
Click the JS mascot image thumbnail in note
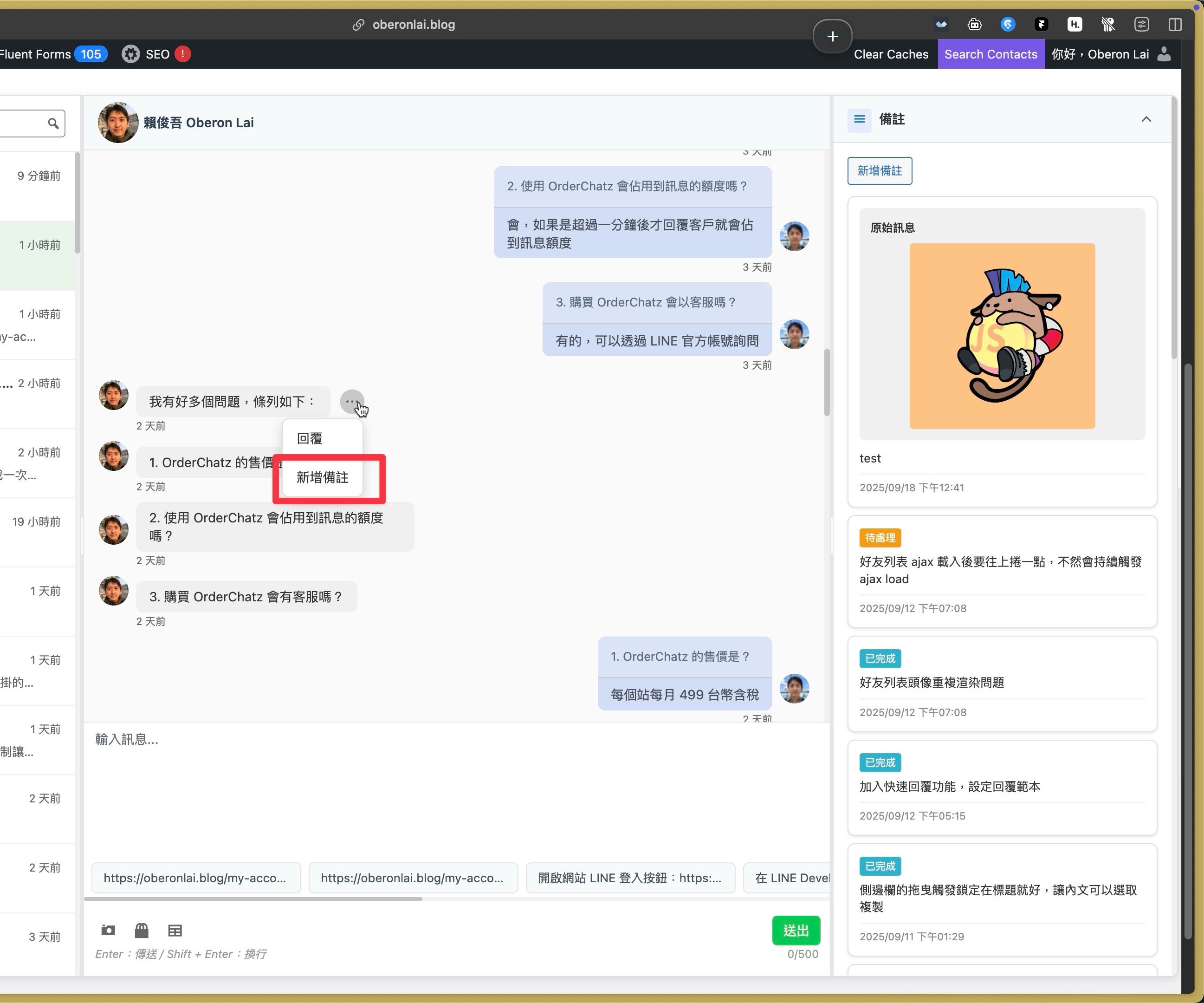click(x=1002, y=335)
